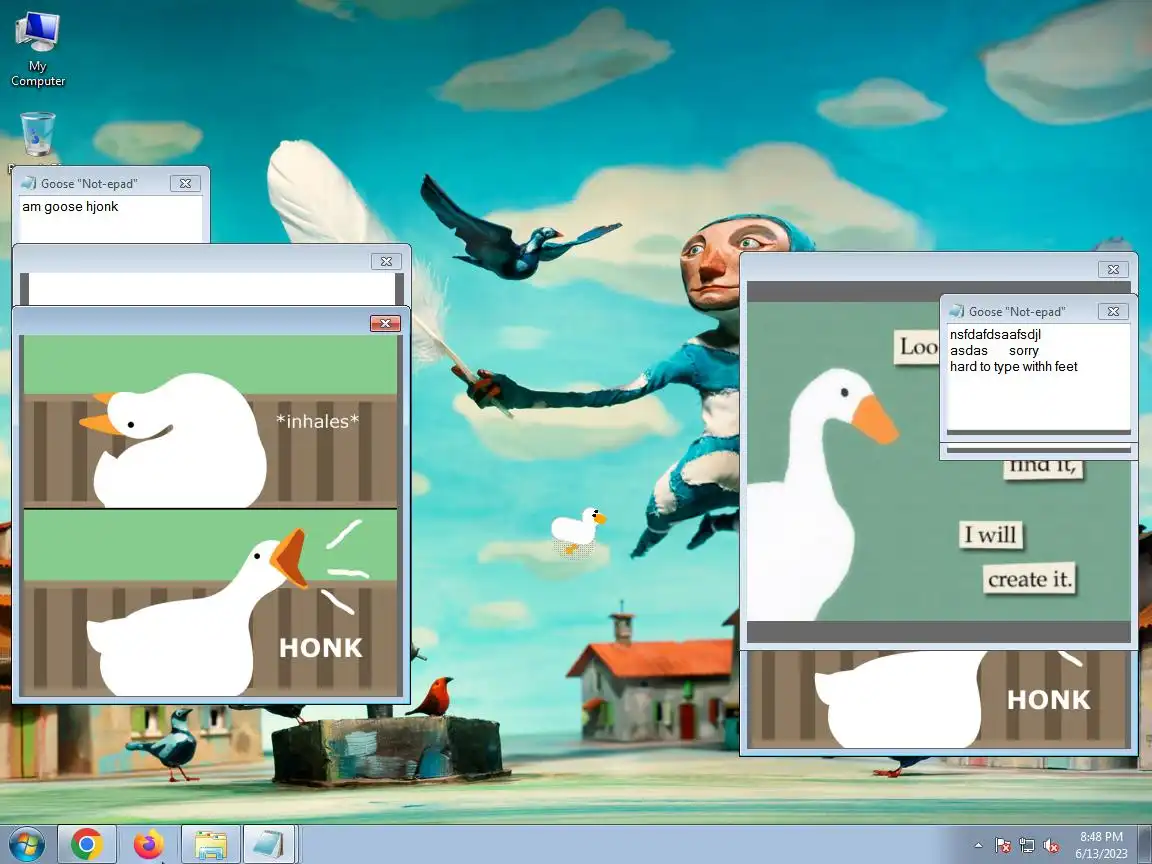Close the 'I will create it' goose window

point(1113,270)
